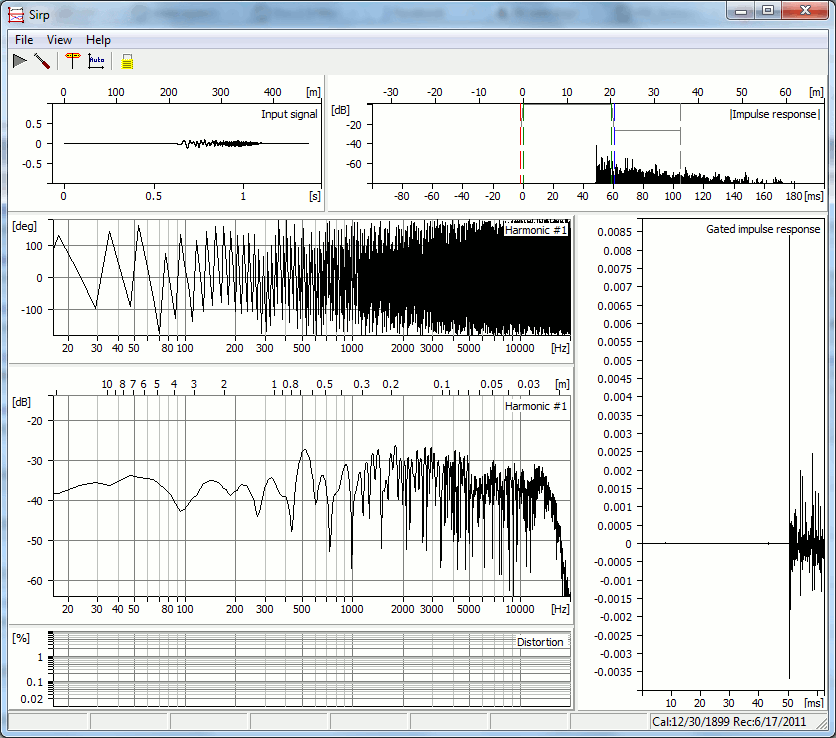This screenshot has width=836, height=738.
Task: Maximize the Sirp window
Action: coord(768,11)
